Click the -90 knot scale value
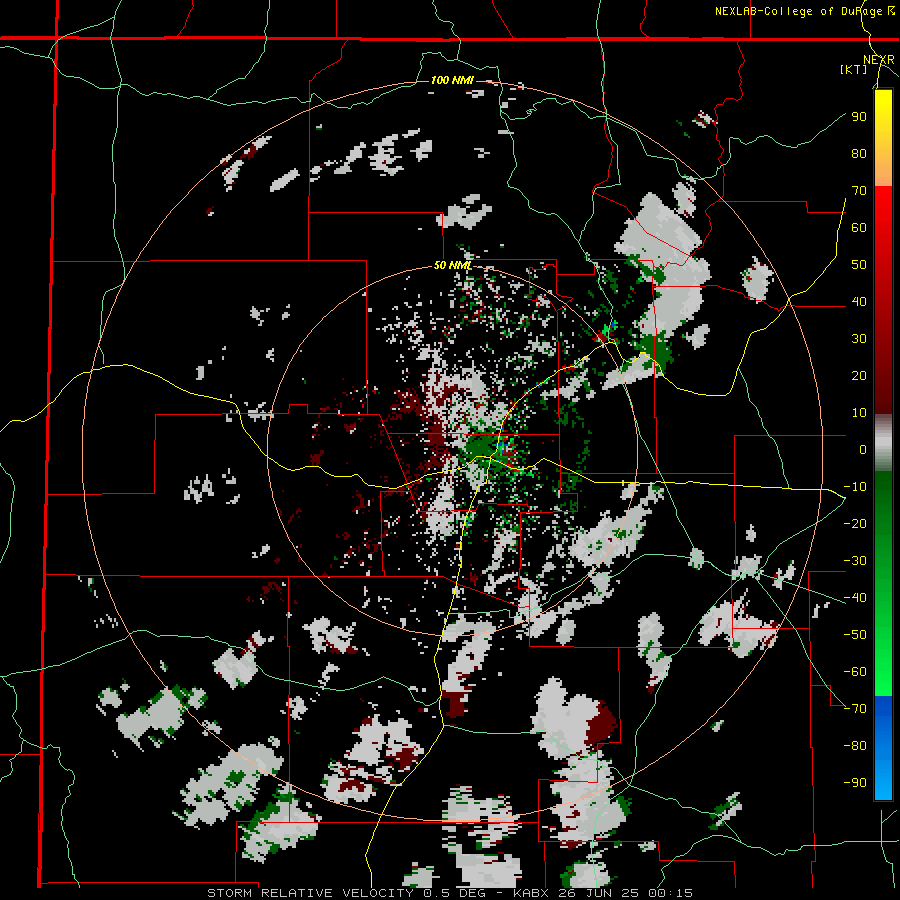The height and width of the screenshot is (900, 900). click(x=855, y=783)
